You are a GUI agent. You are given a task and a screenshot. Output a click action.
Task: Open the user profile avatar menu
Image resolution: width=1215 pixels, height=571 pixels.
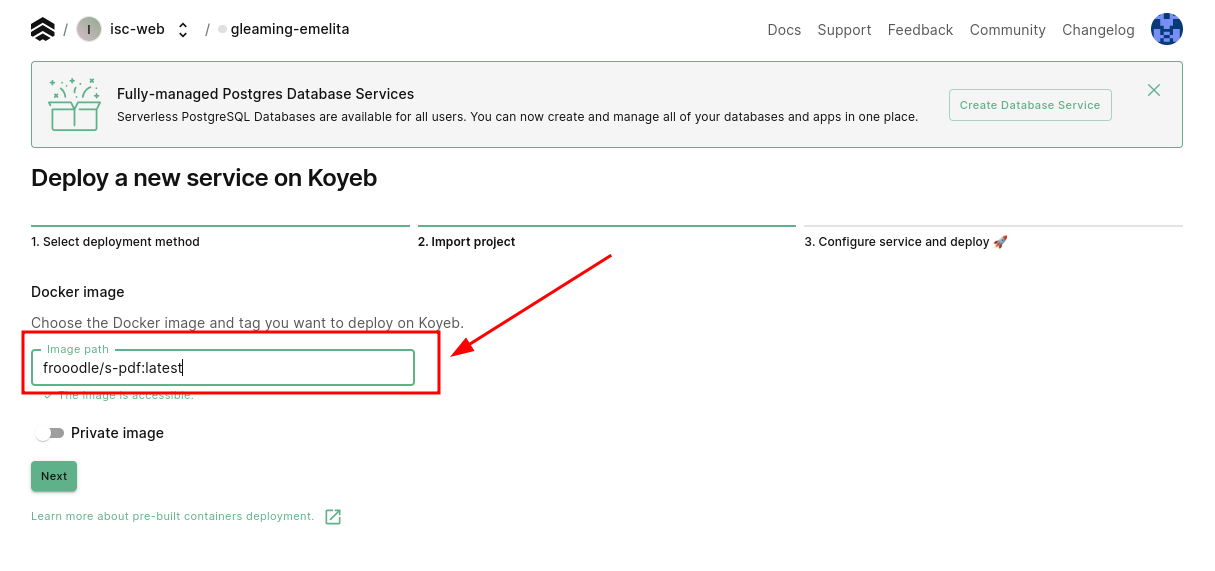click(x=1167, y=29)
